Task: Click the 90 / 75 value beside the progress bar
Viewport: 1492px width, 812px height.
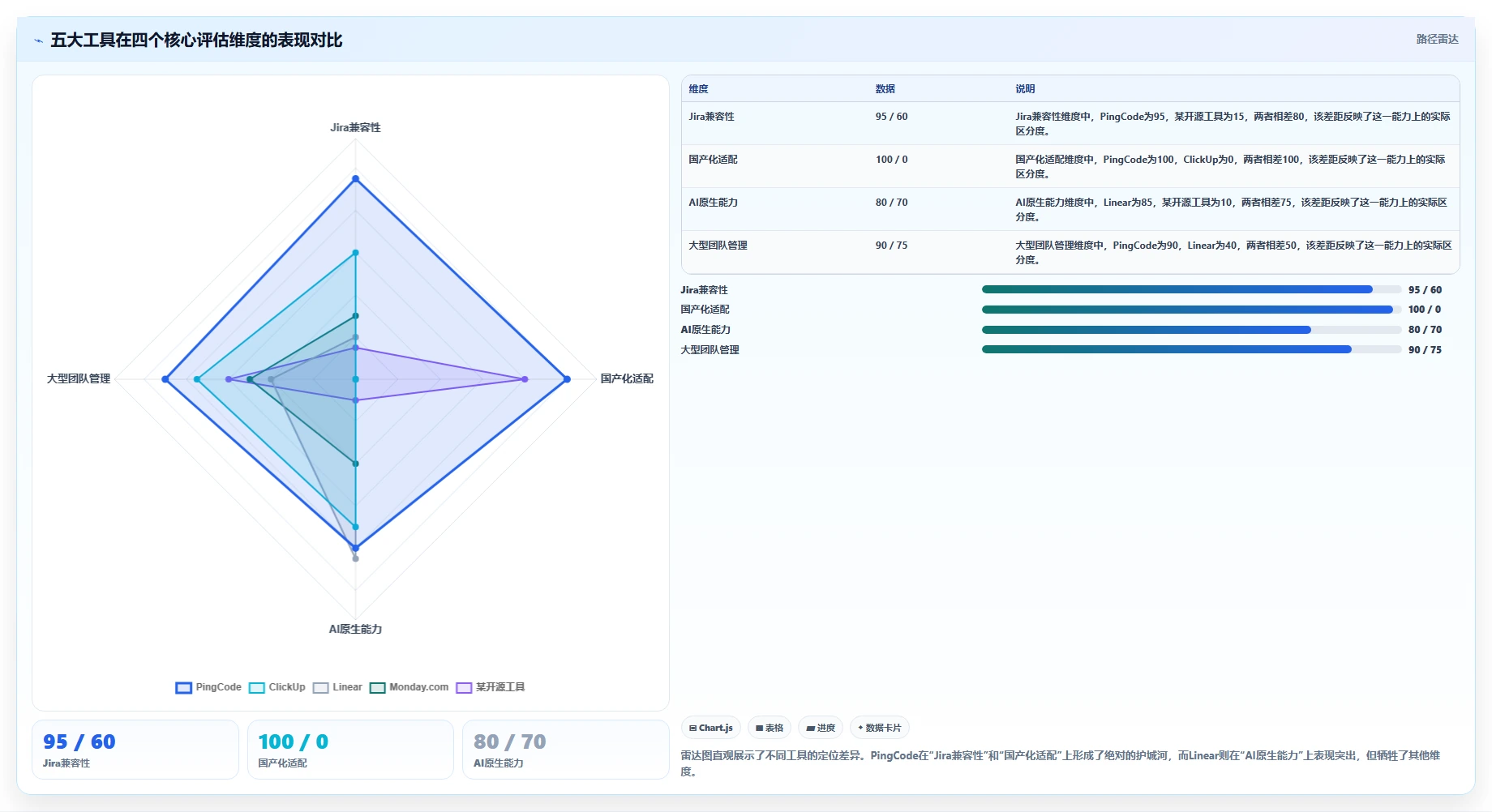Action: (1425, 350)
